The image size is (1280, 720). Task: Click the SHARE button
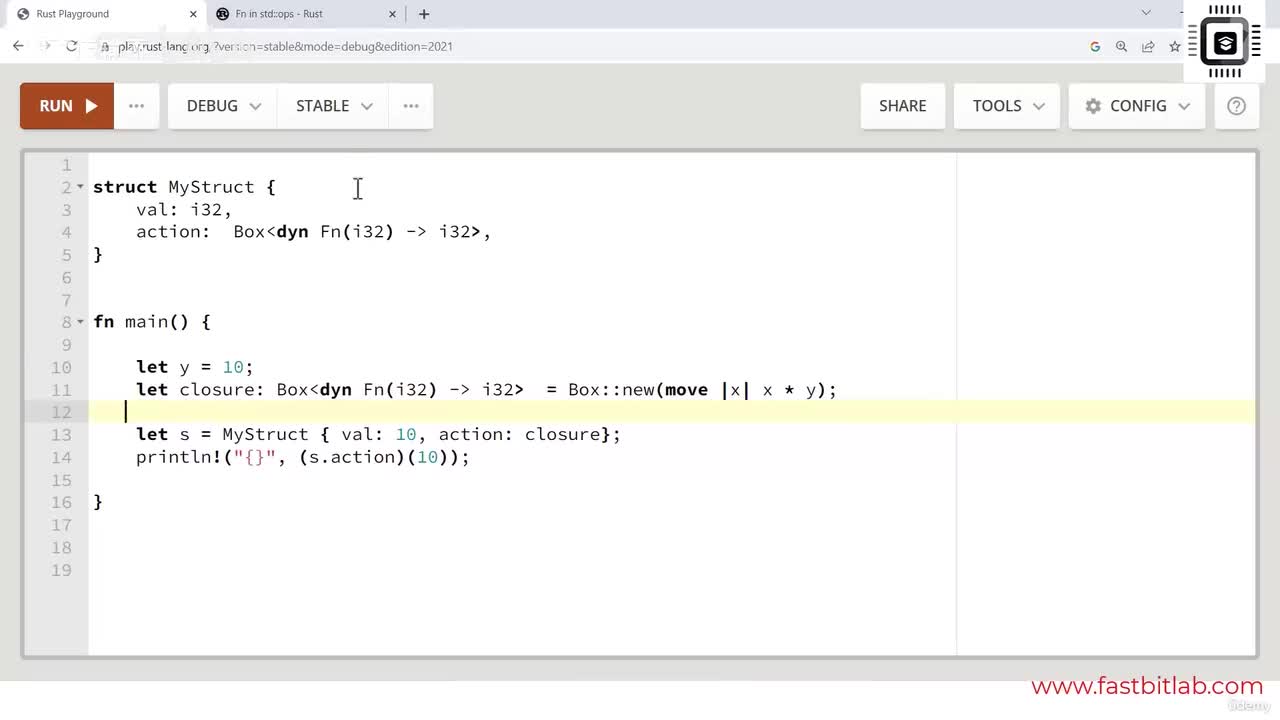coord(902,106)
